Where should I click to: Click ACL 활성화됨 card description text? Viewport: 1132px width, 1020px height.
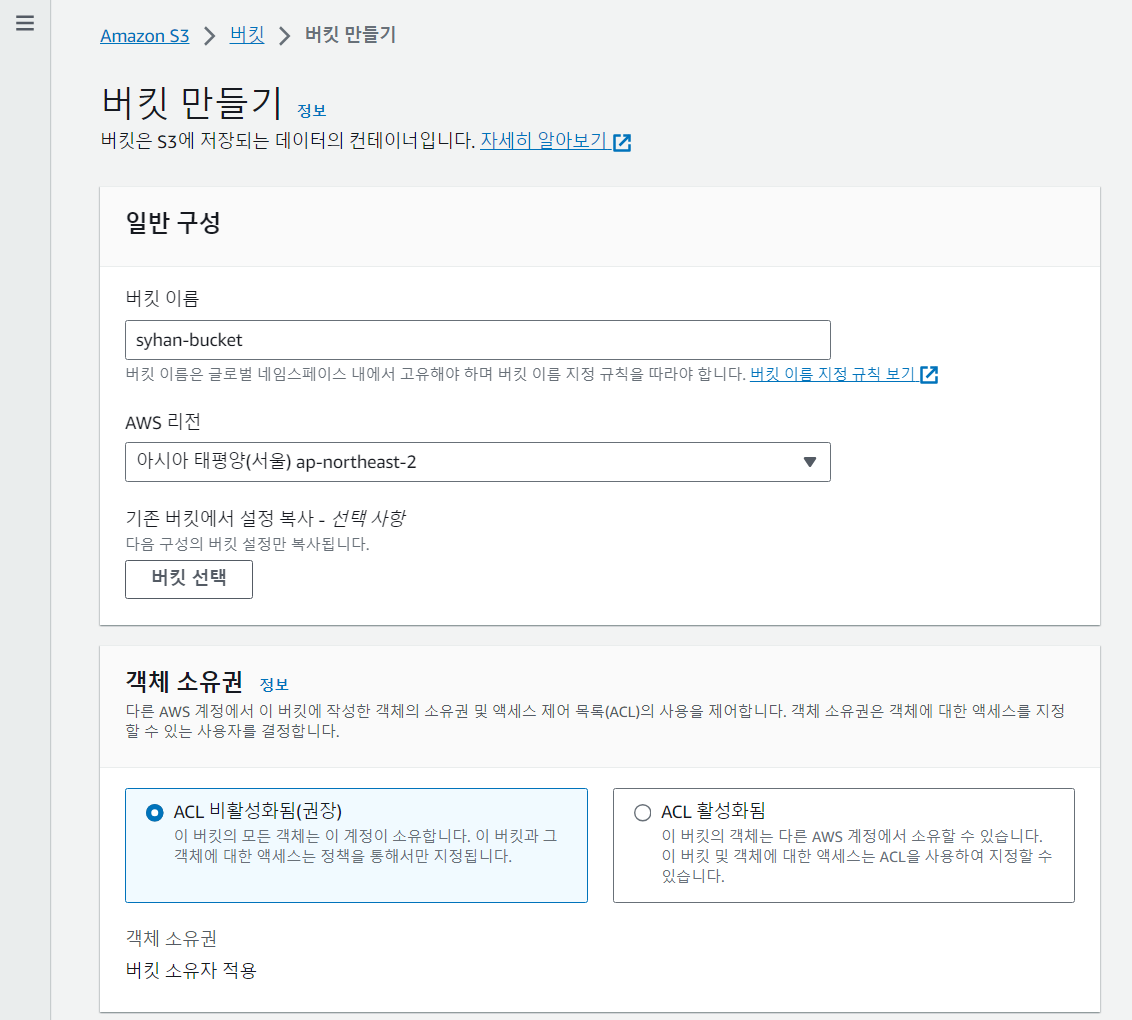coord(856,856)
